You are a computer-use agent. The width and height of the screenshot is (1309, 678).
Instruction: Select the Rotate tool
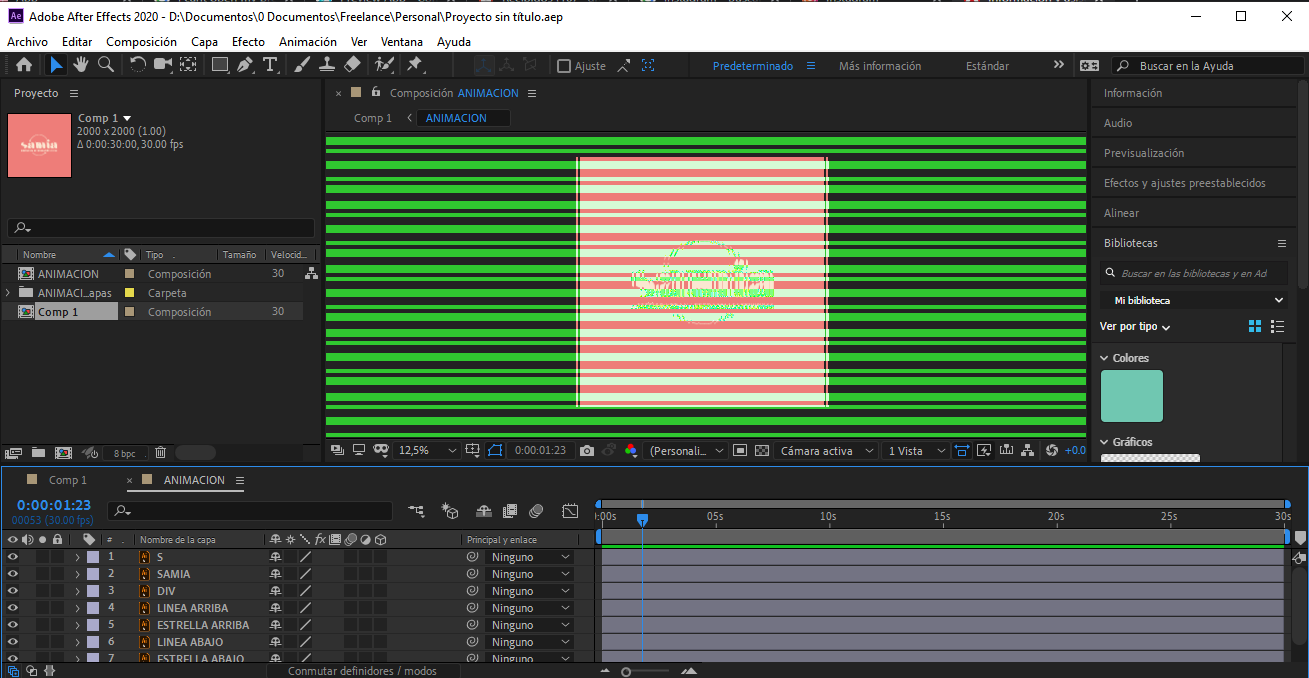pos(136,66)
